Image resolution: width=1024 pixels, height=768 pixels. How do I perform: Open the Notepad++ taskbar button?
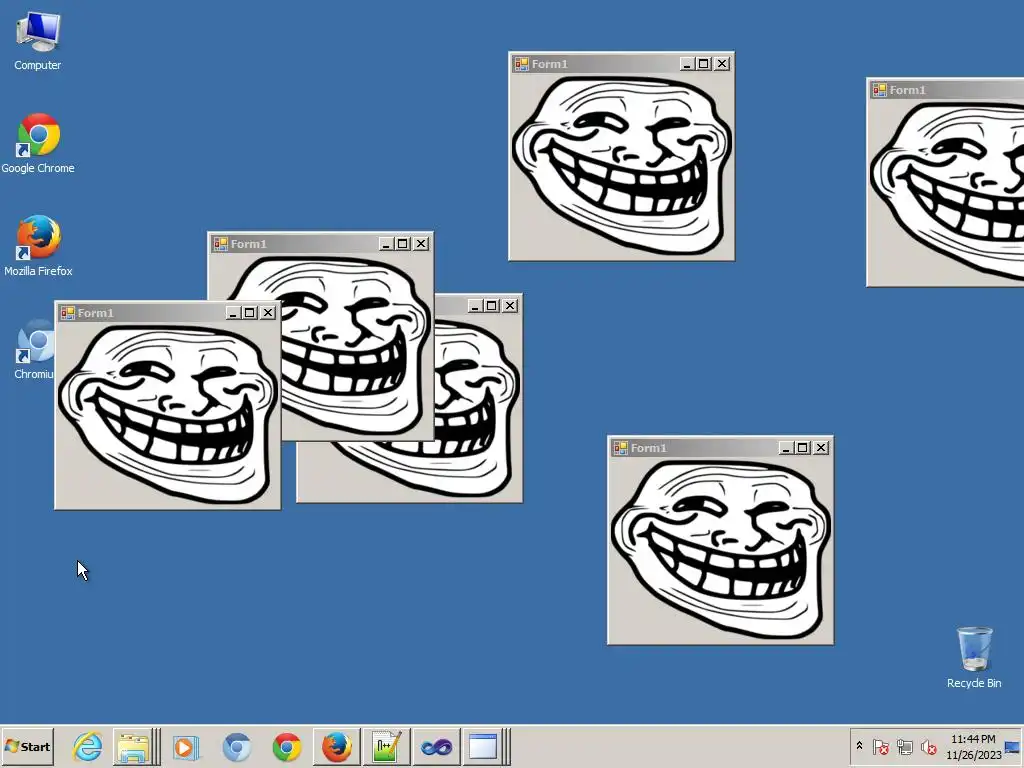(386, 746)
